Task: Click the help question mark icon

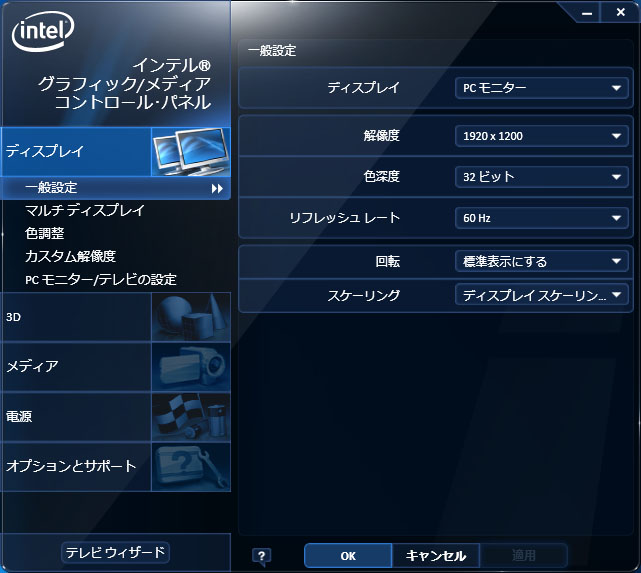Action: tap(262, 556)
